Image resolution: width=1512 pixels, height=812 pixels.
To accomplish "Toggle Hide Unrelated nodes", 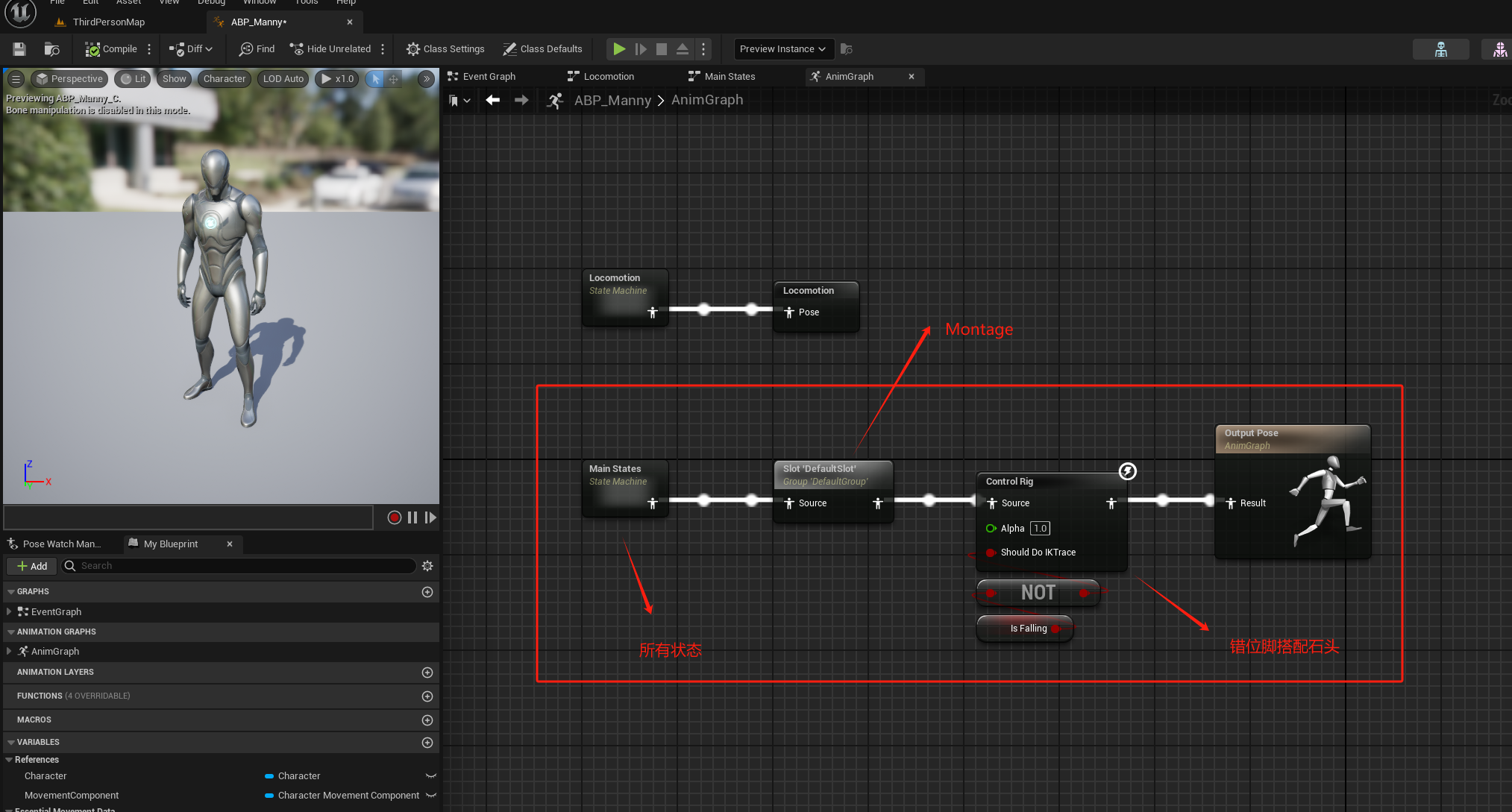I will (x=330, y=49).
